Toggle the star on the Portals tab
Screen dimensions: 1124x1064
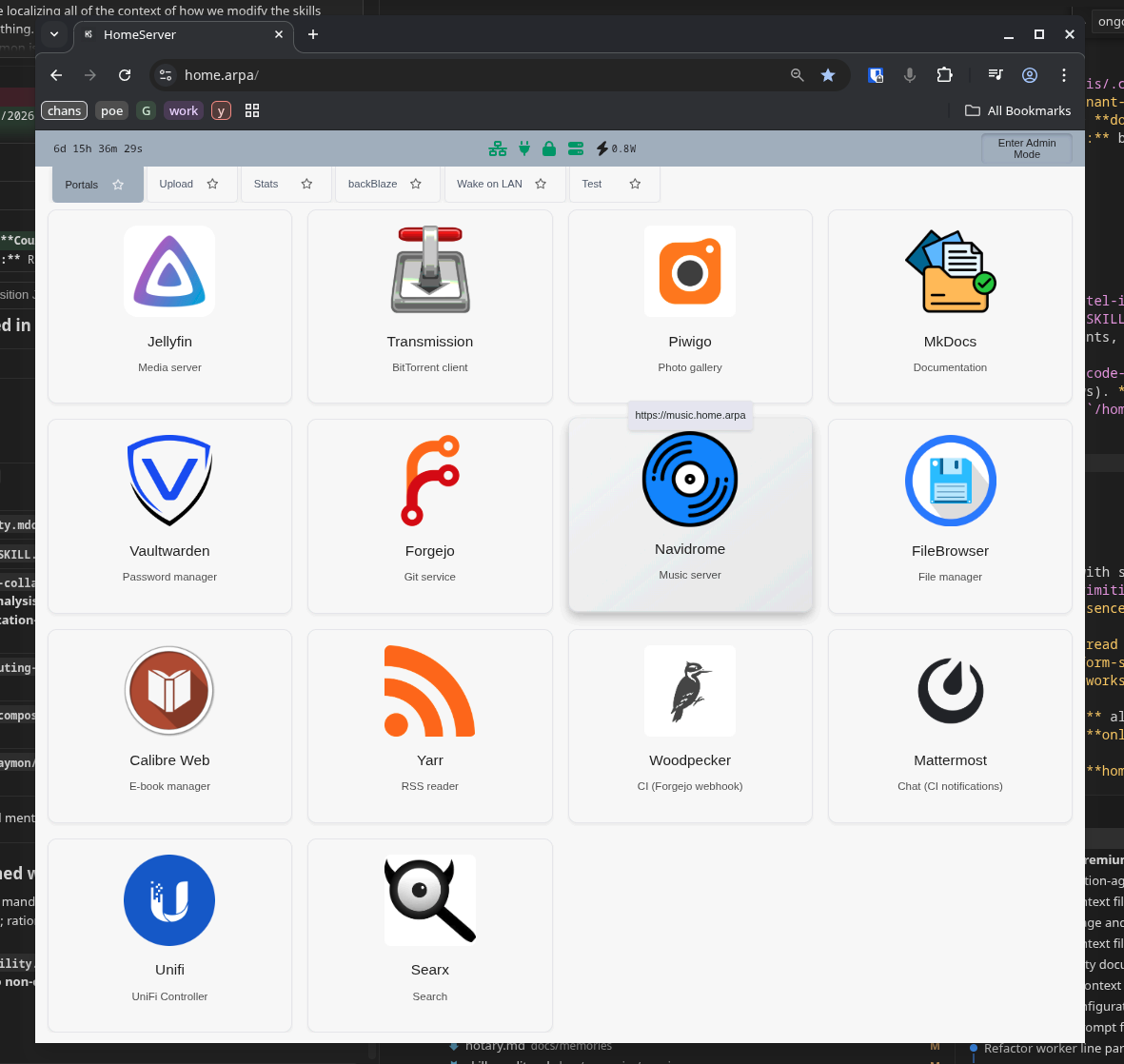coord(118,185)
